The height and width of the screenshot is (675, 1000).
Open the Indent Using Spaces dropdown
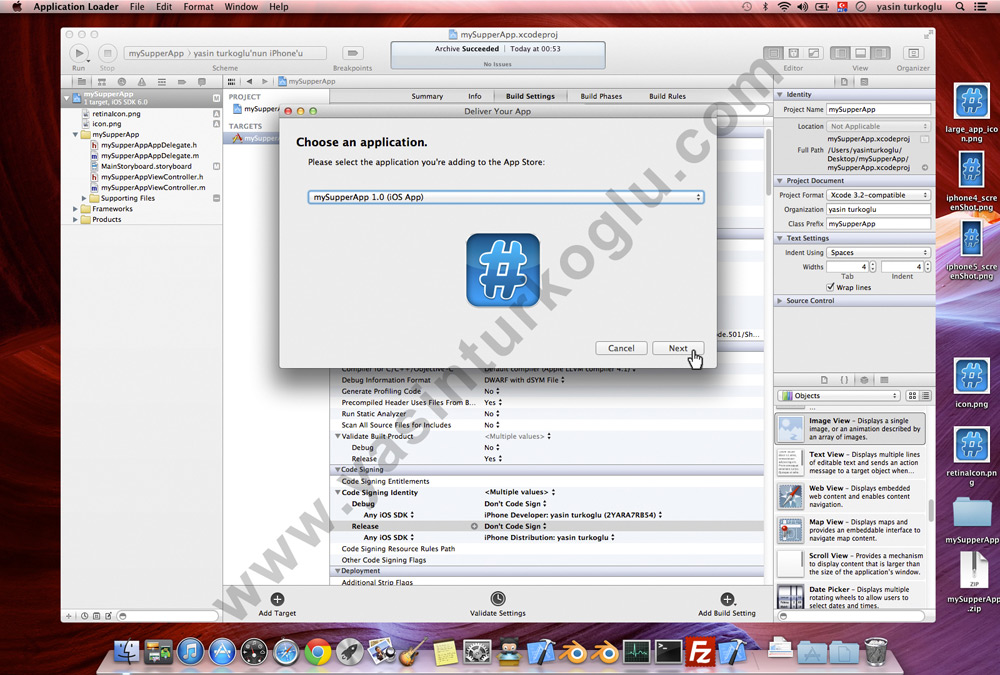pos(878,253)
